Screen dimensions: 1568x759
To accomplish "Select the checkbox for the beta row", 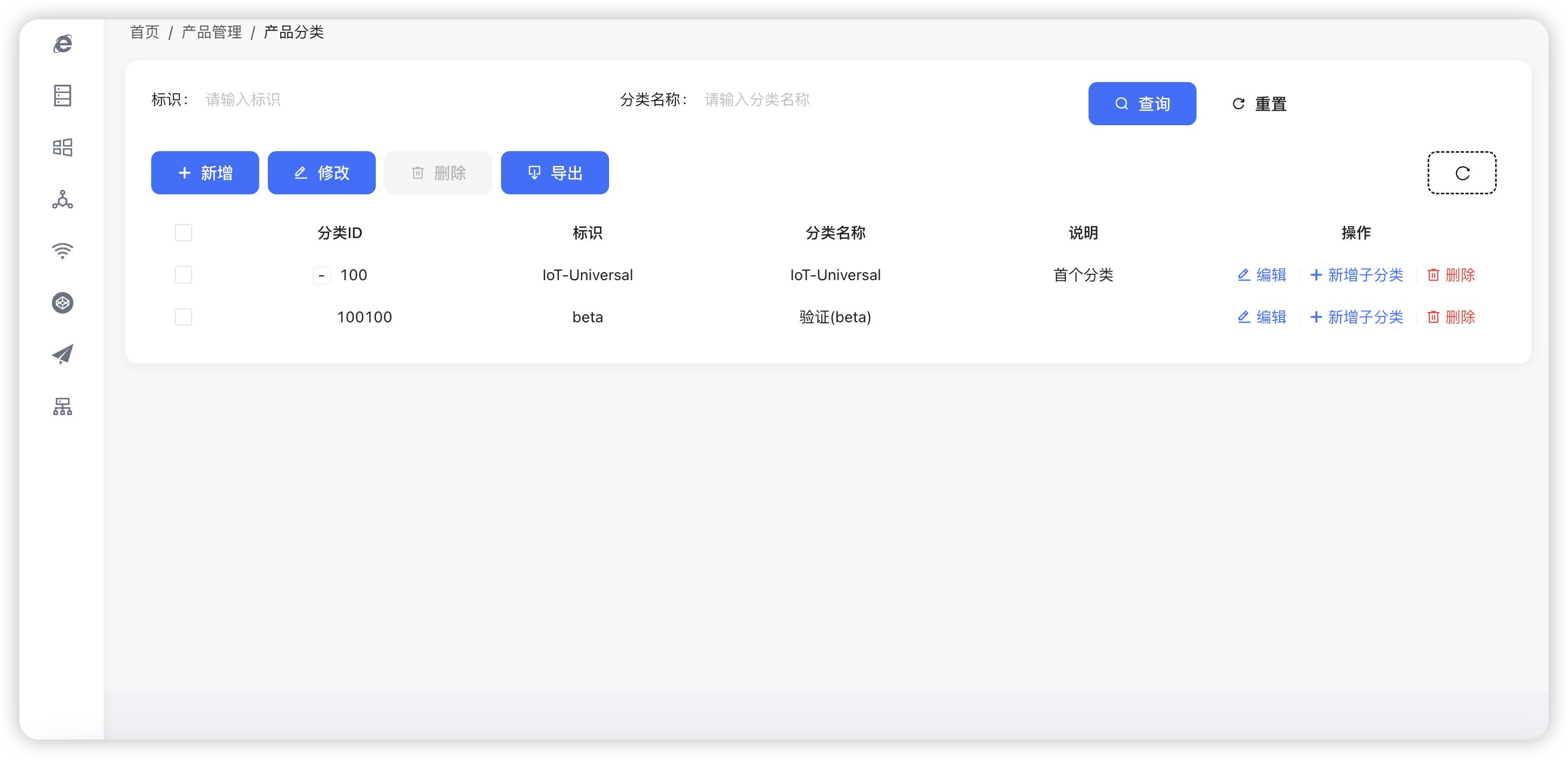I will [x=183, y=316].
